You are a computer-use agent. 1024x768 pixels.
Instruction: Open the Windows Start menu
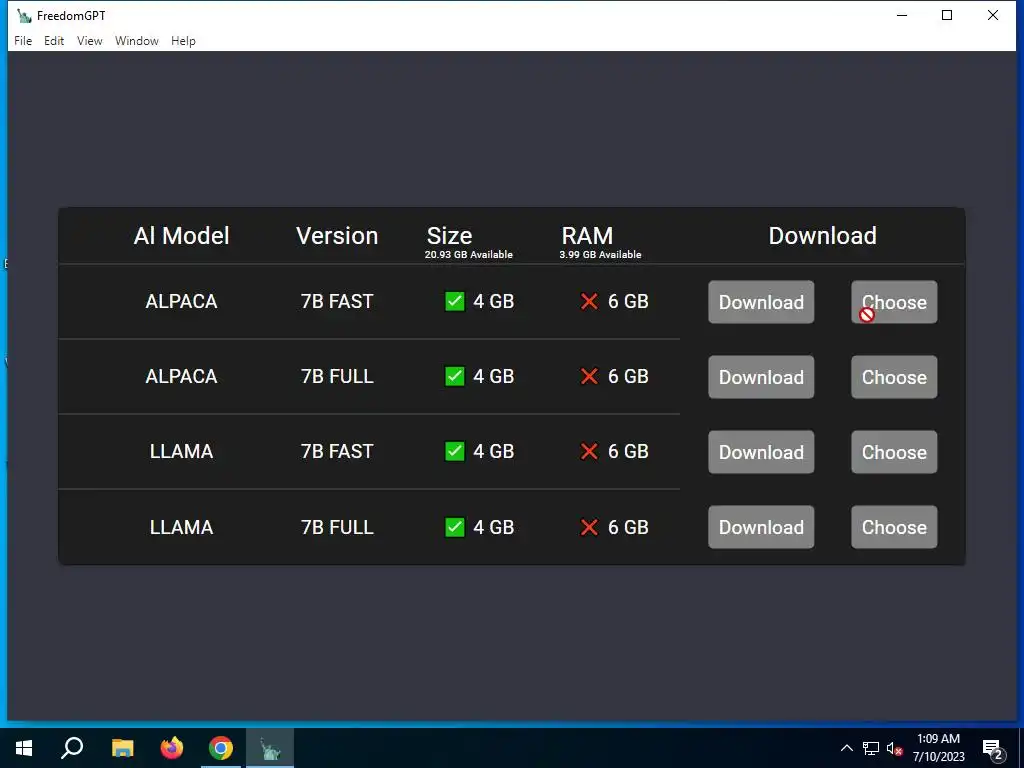point(24,748)
